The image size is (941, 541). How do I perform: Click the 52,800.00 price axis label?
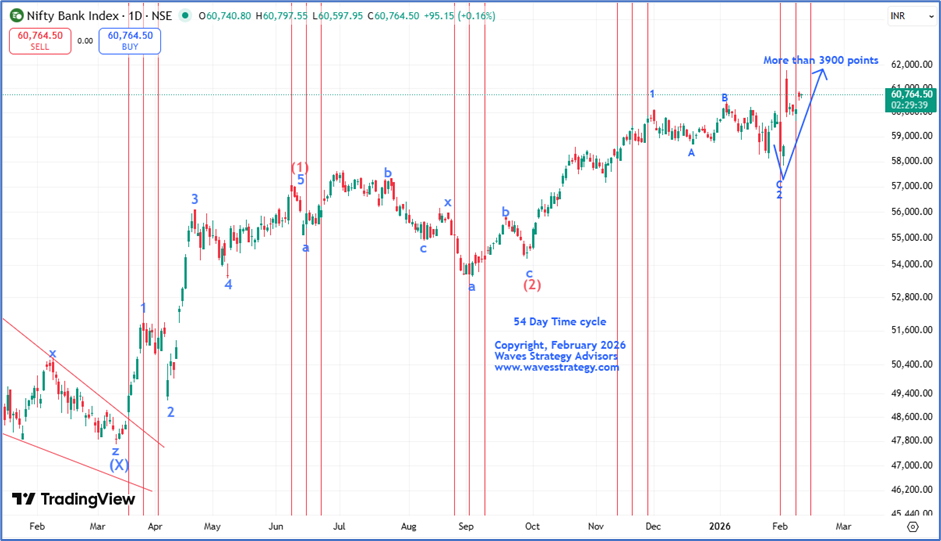[x=912, y=297]
